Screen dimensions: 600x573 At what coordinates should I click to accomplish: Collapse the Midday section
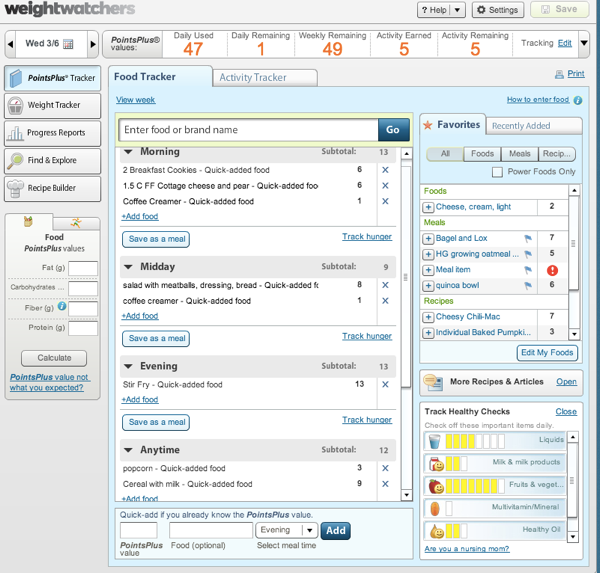[128, 267]
